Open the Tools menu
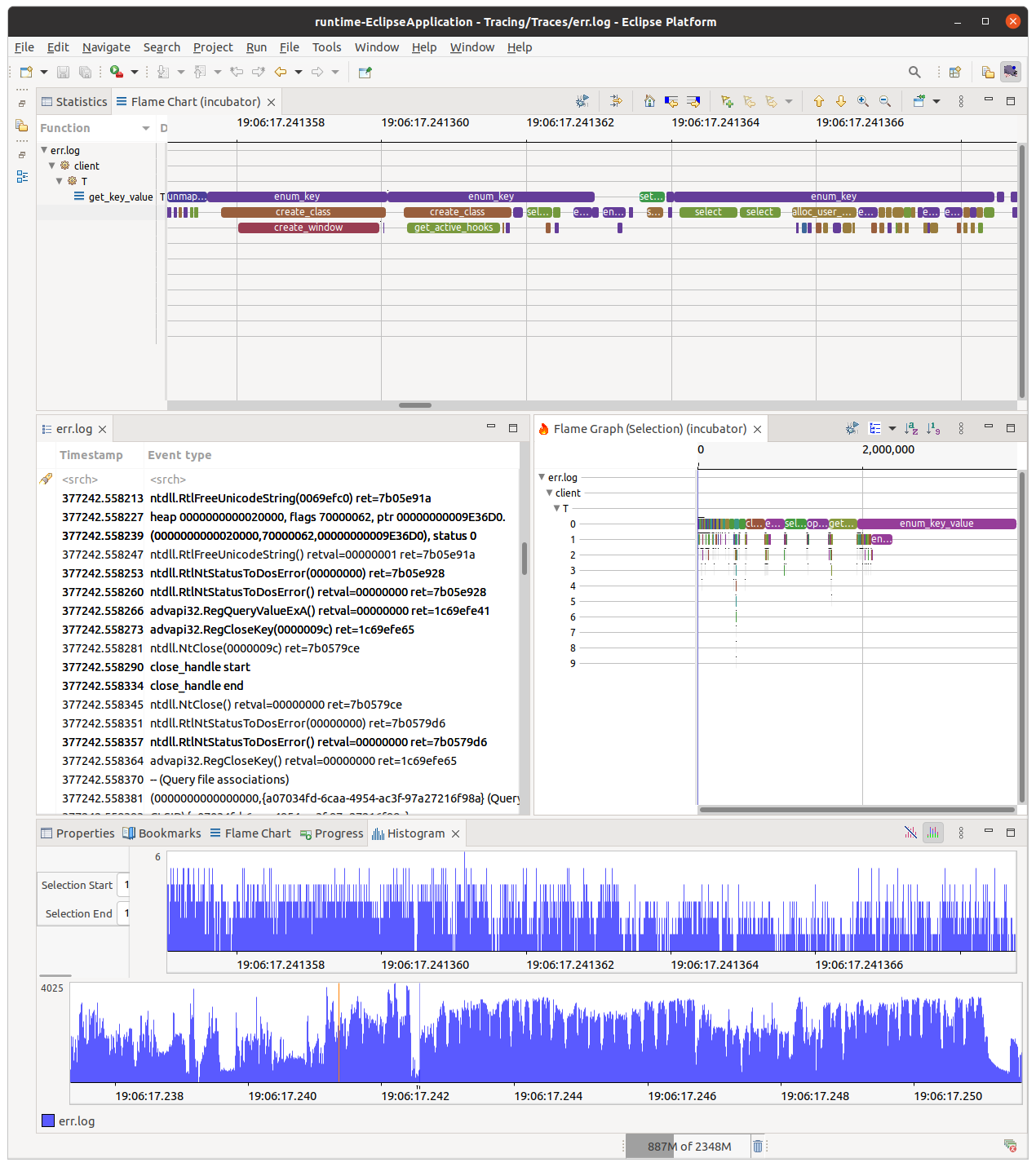 pyautogui.click(x=327, y=47)
